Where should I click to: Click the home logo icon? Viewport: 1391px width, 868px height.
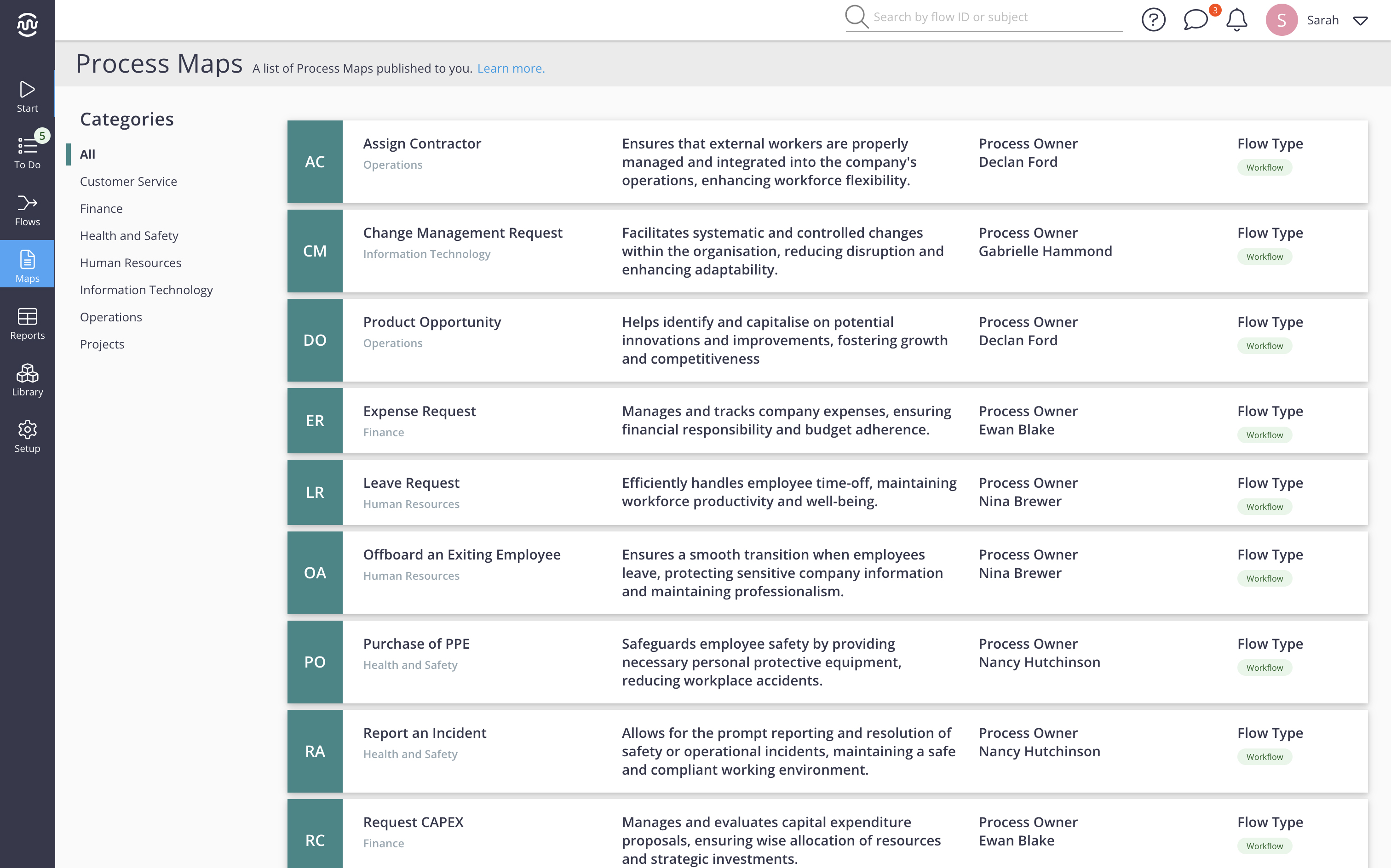(27, 24)
